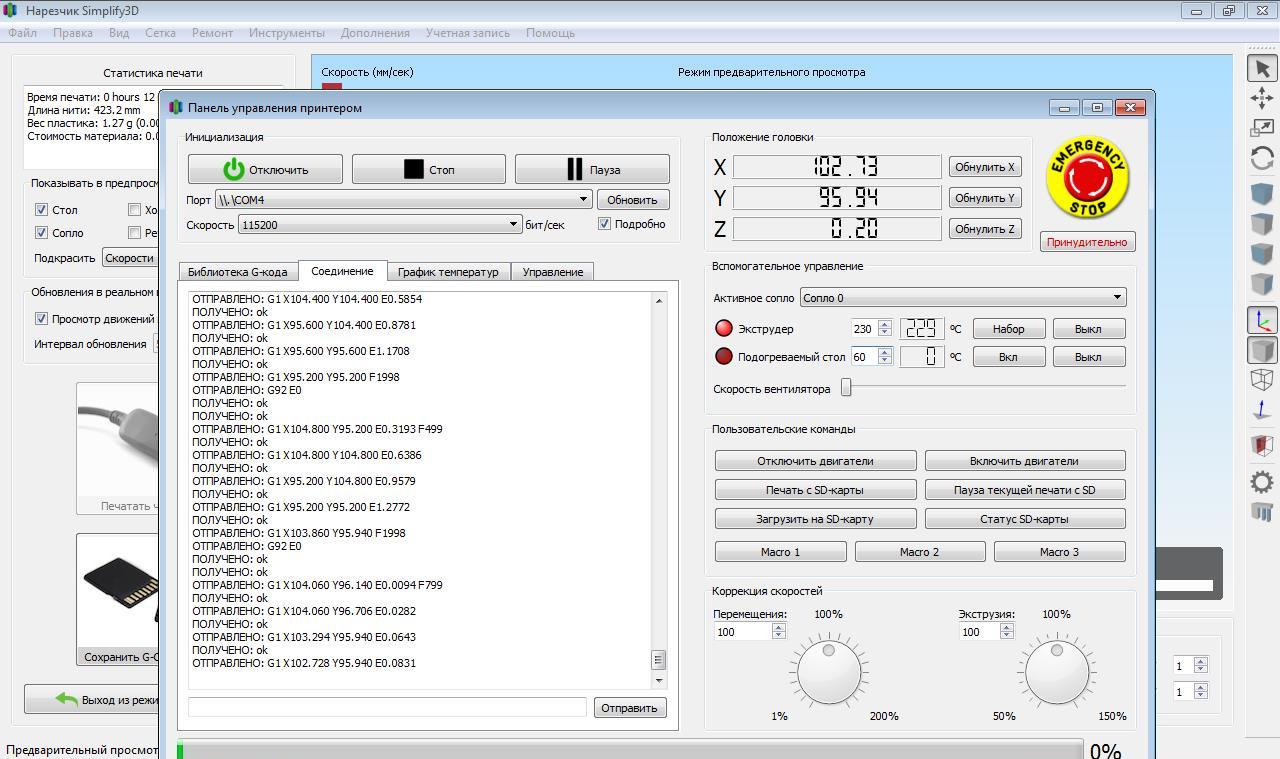Click the Пауза button
1280x759 pixels.
pos(592,169)
